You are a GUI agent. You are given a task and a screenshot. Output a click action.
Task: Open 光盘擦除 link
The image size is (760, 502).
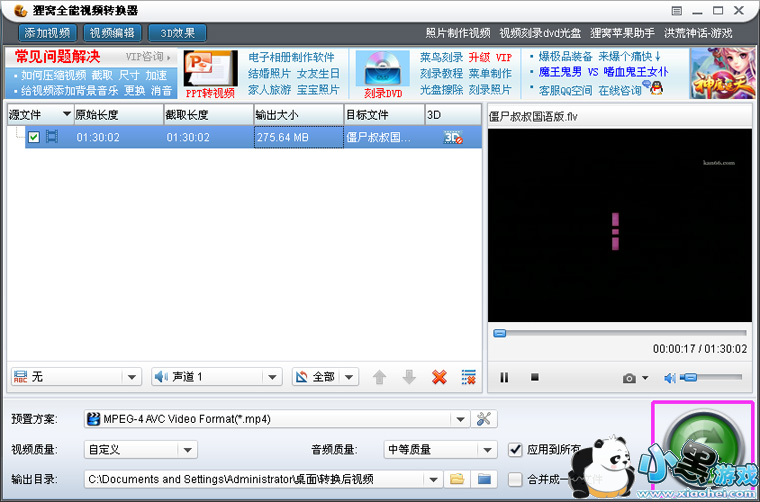pos(441,90)
